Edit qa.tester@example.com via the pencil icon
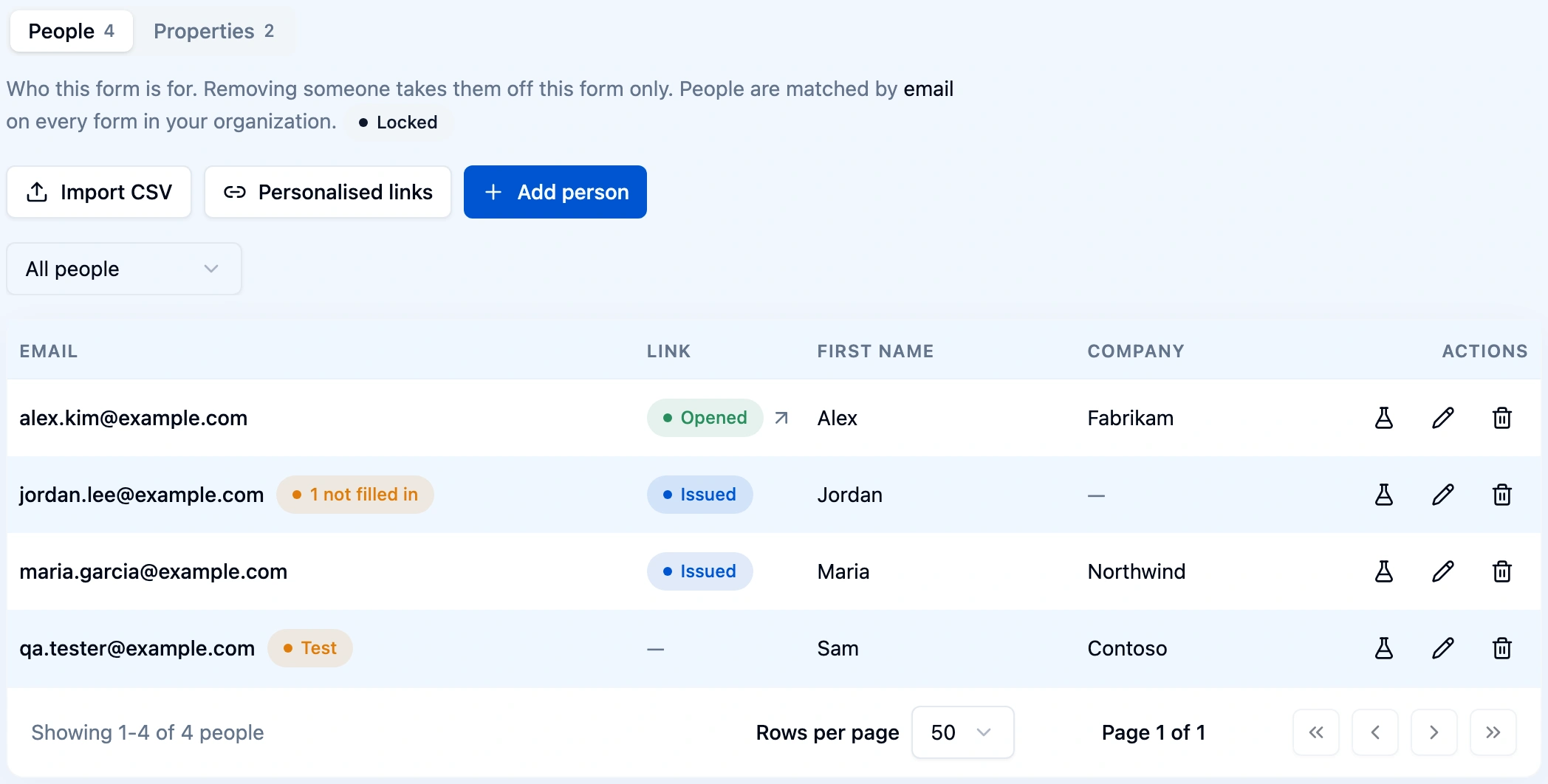This screenshot has width=1548, height=784. 1443,648
